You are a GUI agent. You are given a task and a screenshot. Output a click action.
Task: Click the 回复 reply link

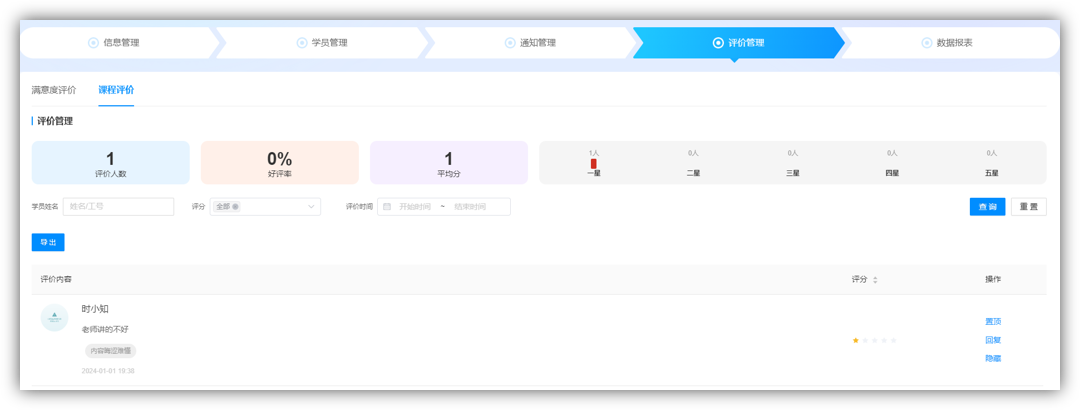tap(993, 340)
